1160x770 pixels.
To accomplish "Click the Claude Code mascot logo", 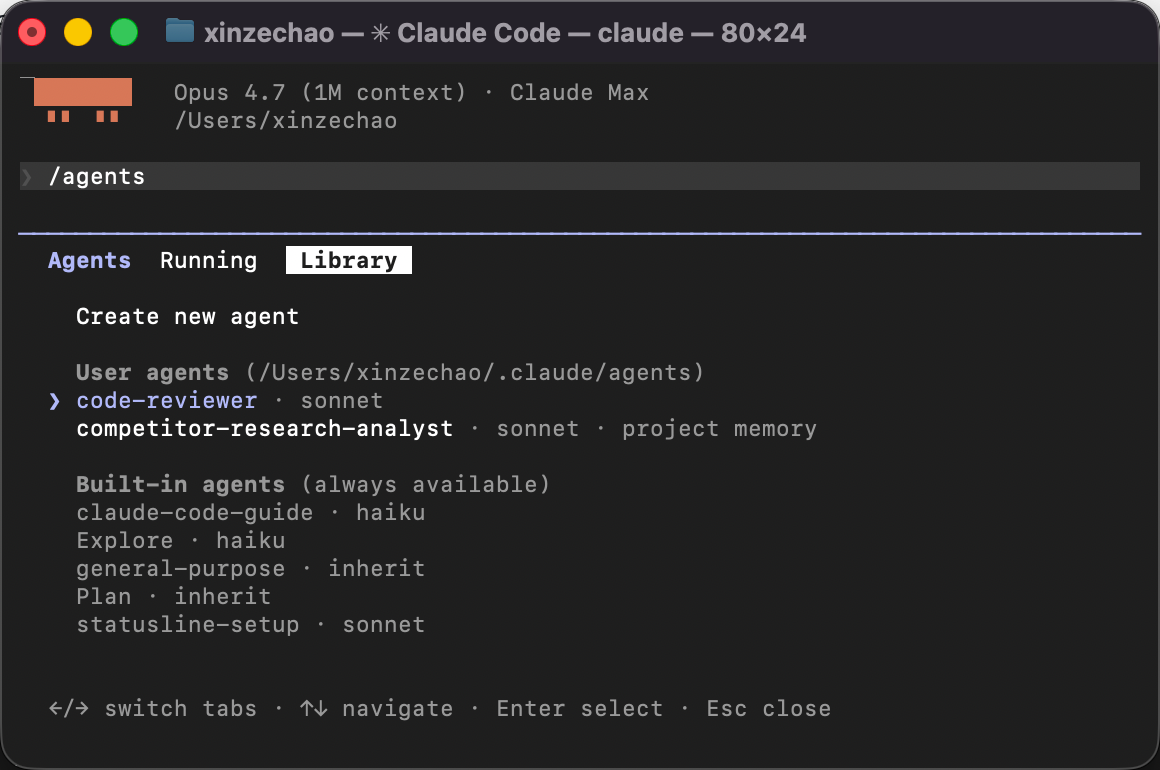I will [83, 100].
